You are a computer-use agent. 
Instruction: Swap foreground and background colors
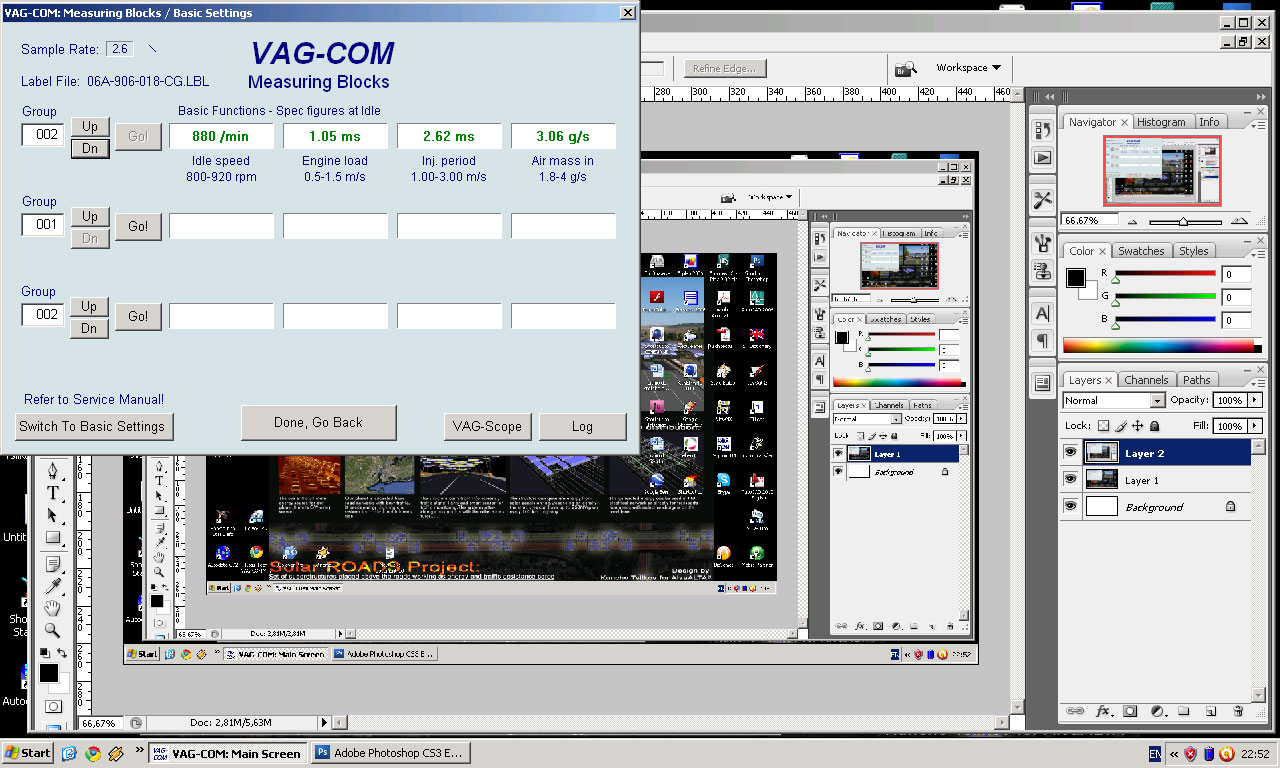(x=62, y=653)
